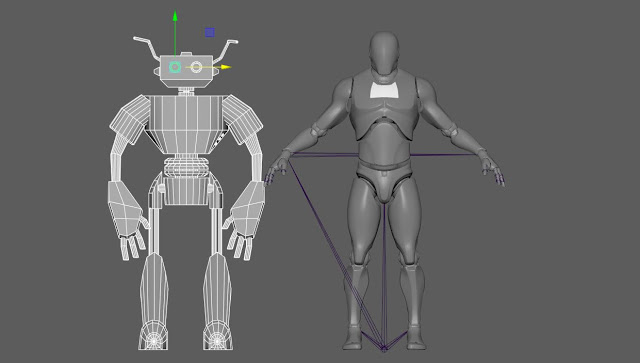This screenshot has height=363, width=640.
Task: Select the blue planar handle square near the gizmo
Action: click(210, 32)
